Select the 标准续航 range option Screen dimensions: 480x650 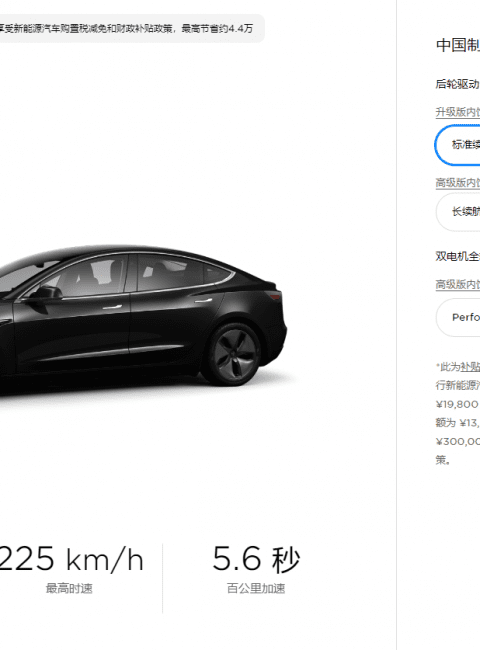[x=458, y=145]
